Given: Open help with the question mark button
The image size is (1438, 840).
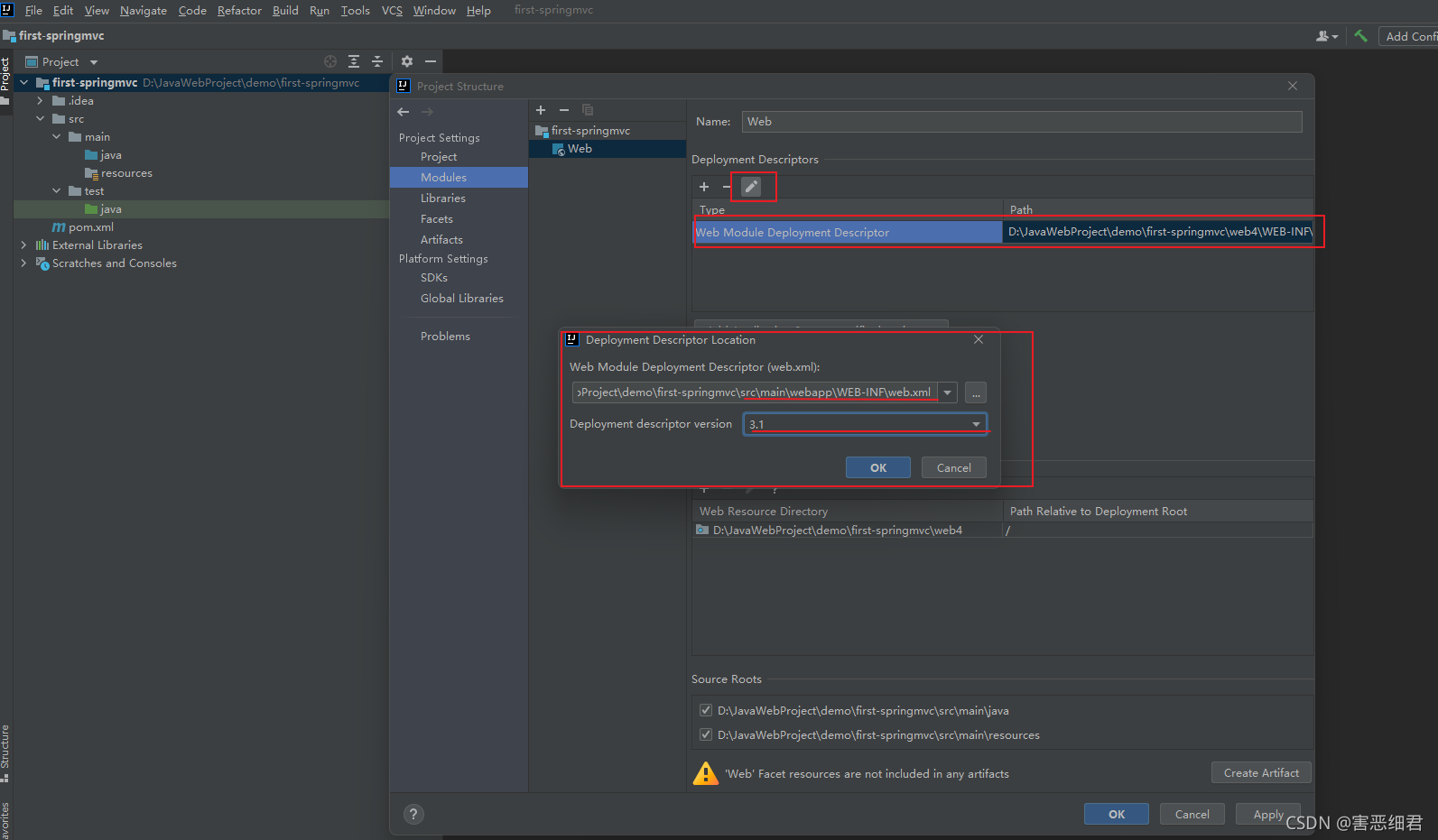Looking at the screenshot, I should (x=413, y=814).
